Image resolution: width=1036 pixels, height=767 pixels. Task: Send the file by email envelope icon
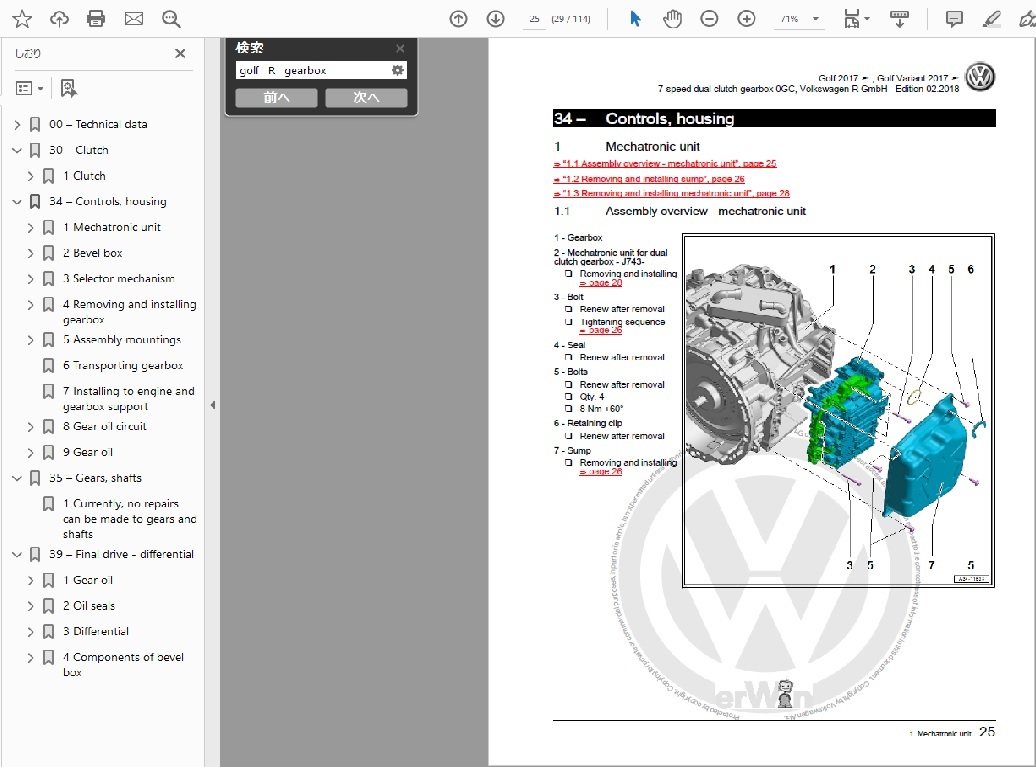[134, 18]
